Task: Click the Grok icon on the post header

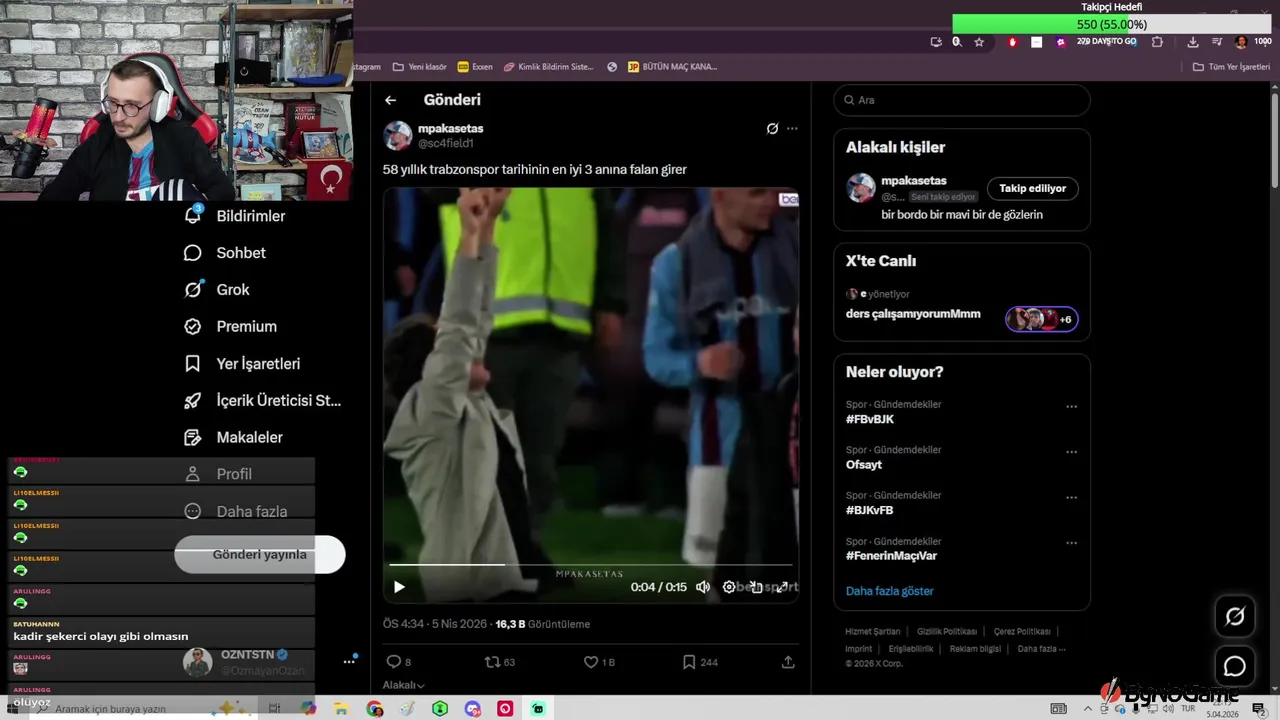Action: [x=772, y=129]
